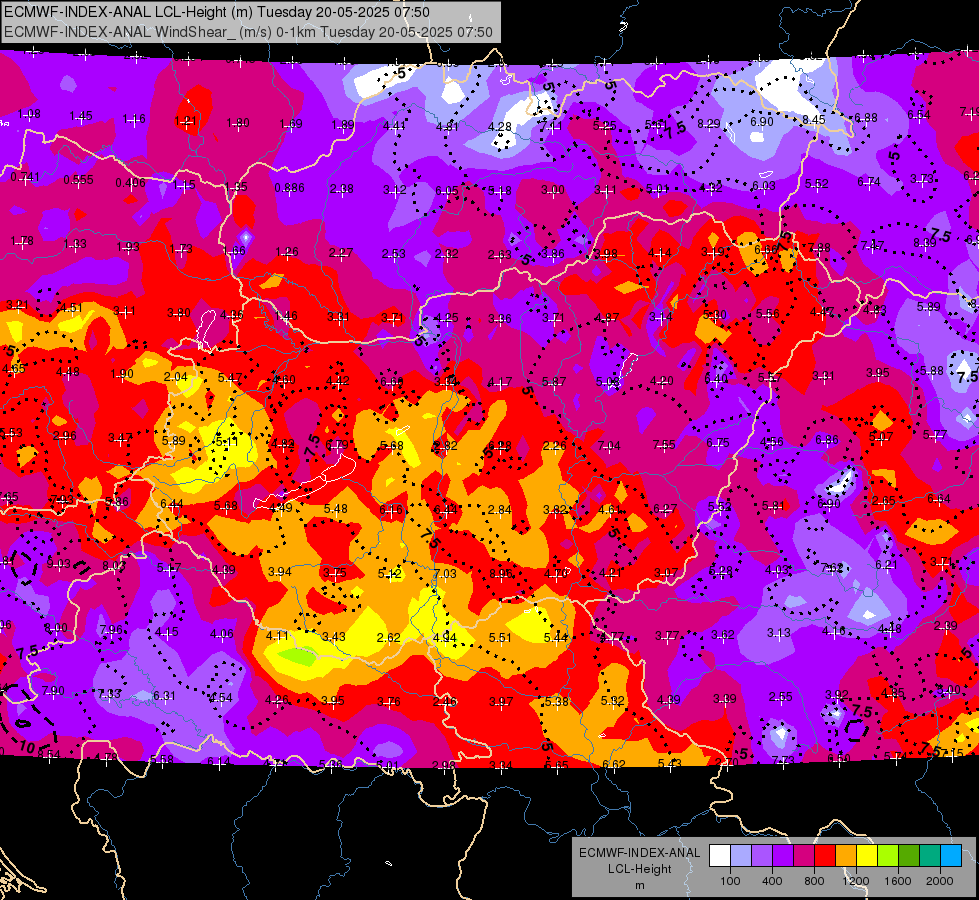Screen dimensions: 979x900
Task: Click the light purple legend swatch
Action: (762, 856)
